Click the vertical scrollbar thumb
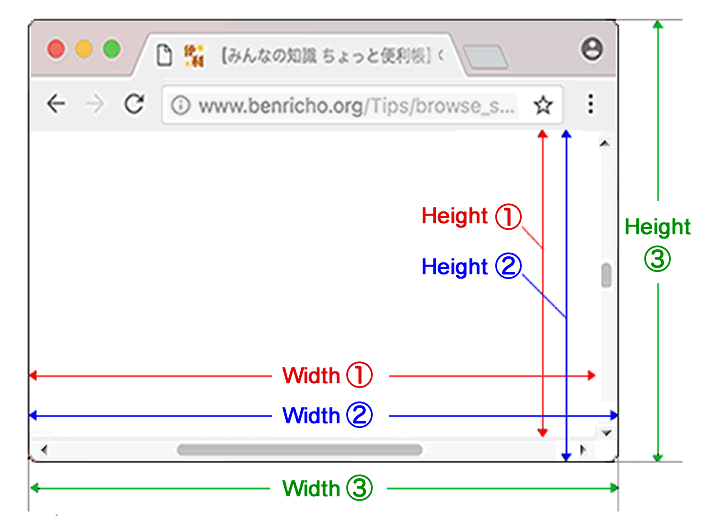The width and height of the screenshot is (710, 519). (x=606, y=275)
